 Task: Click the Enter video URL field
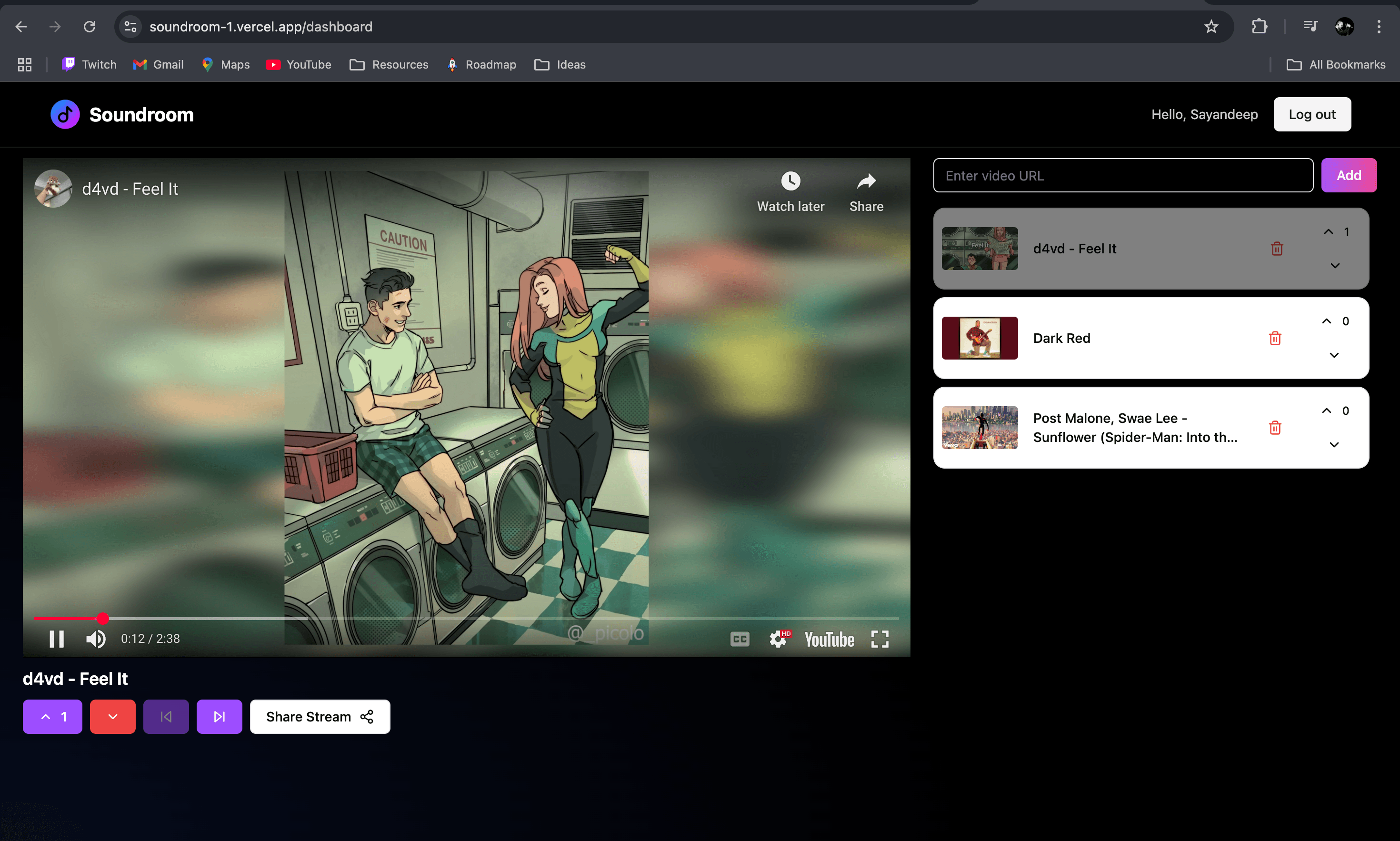pyautogui.click(x=1123, y=175)
